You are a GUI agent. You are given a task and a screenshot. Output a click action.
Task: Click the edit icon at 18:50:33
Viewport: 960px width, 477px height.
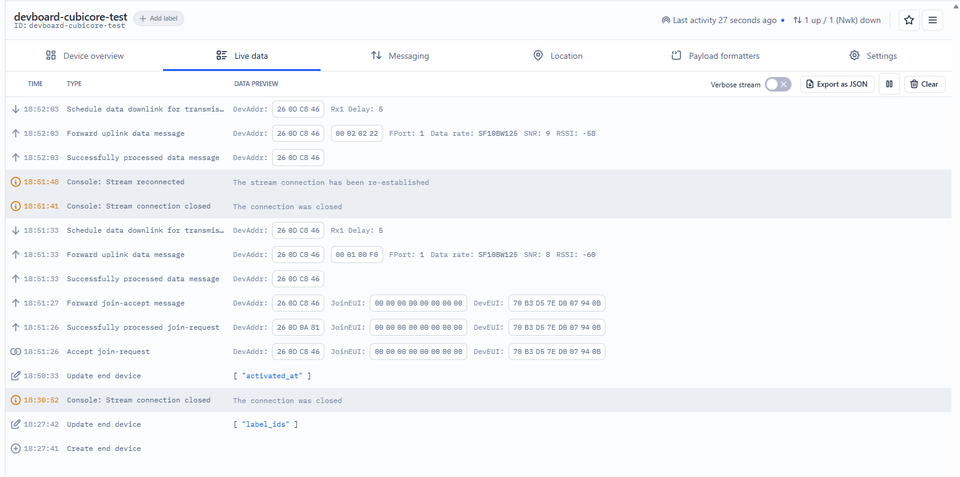click(16, 376)
